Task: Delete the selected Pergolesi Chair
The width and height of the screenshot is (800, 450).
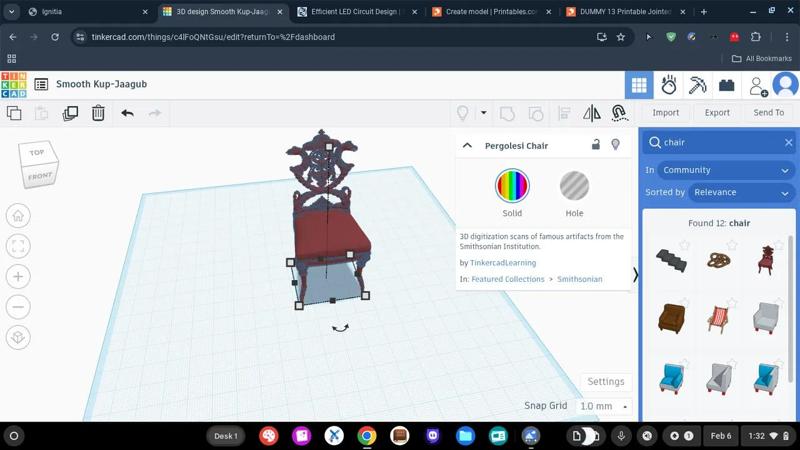Action: [x=98, y=113]
